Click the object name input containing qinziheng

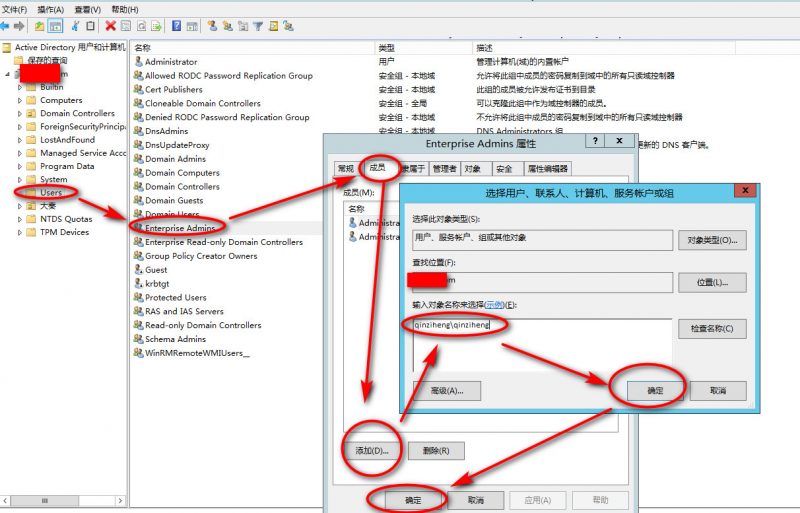(x=542, y=345)
